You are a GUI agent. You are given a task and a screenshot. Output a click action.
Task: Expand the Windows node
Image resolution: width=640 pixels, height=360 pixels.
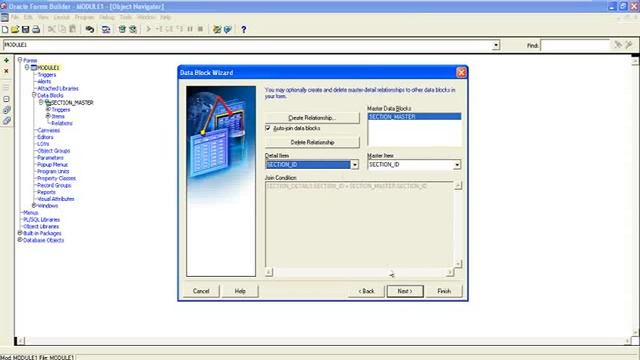point(34,205)
